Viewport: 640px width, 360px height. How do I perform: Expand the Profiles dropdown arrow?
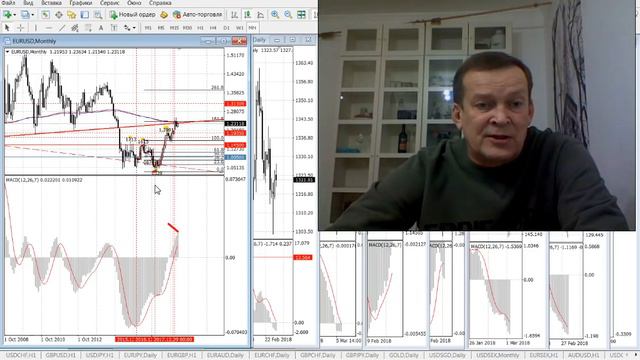(x=33, y=15)
